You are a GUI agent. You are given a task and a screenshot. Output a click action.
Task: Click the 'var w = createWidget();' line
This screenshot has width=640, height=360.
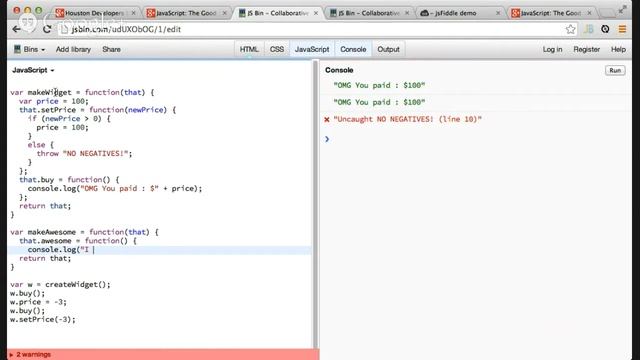[x=60, y=284]
